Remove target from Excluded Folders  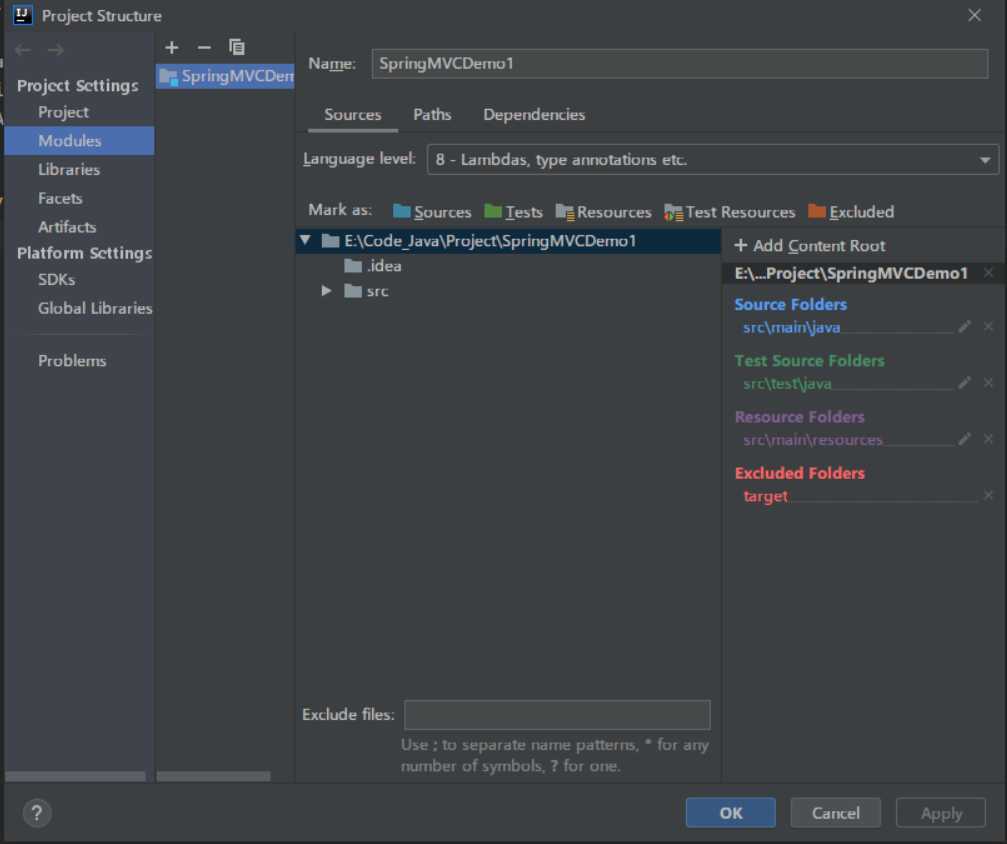coord(988,495)
